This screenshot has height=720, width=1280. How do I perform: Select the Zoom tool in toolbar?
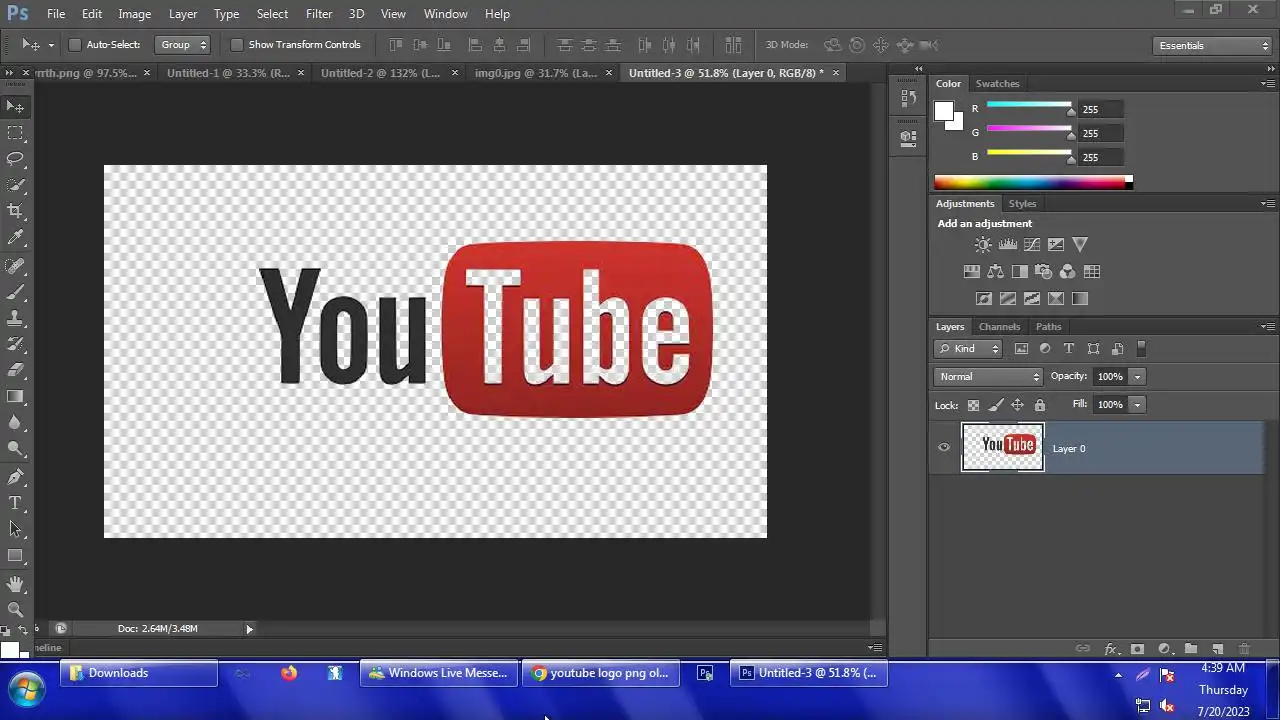[15, 610]
